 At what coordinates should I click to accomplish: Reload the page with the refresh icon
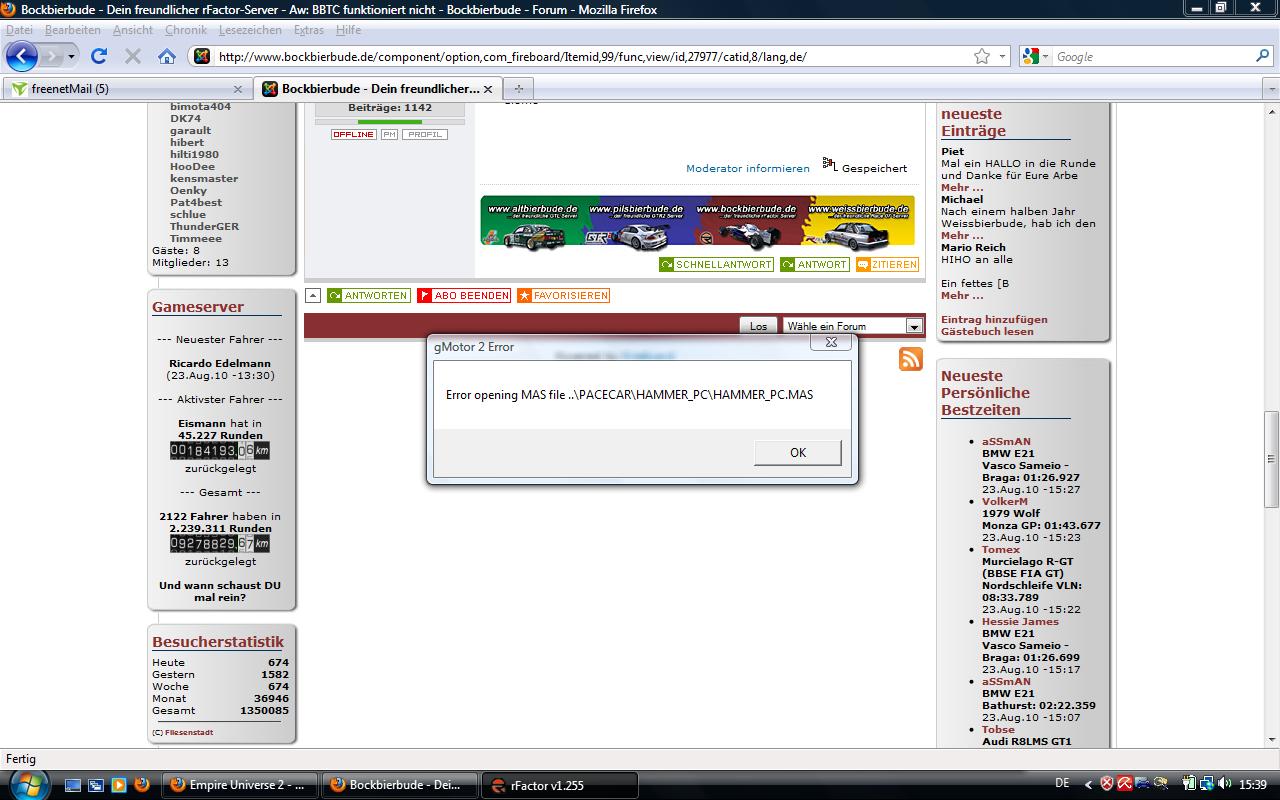click(98, 56)
